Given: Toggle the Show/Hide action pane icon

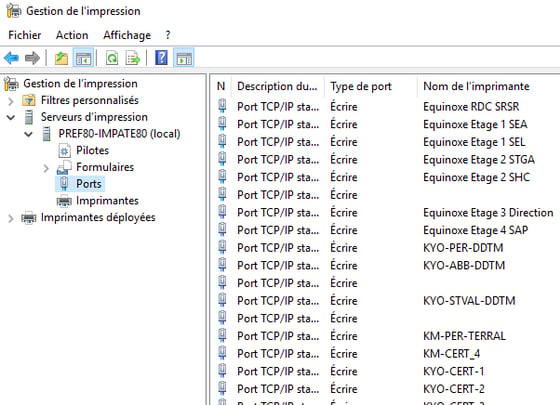Looking at the screenshot, I should coord(184,58).
